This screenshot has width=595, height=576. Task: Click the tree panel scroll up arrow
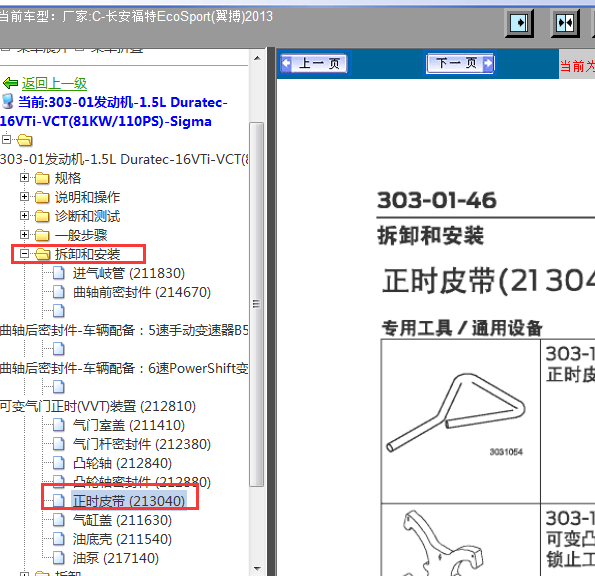[x=257, y=58]
